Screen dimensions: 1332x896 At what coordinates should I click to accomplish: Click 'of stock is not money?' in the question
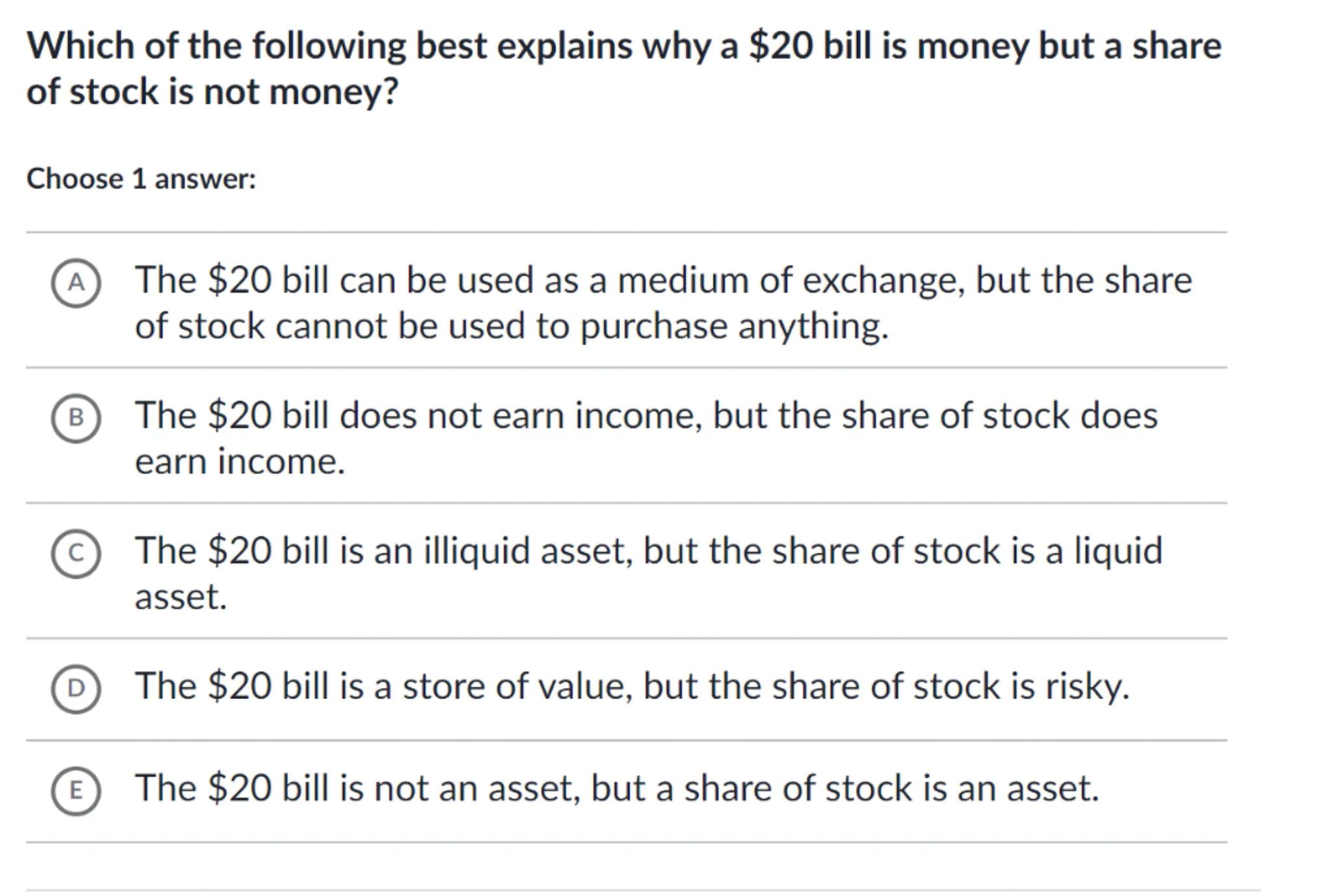tap(212, 92)
